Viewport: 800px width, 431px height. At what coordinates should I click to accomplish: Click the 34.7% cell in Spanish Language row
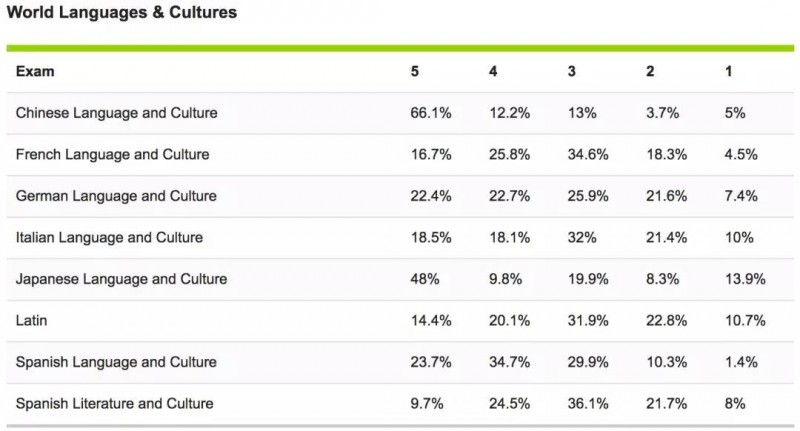[510, 362]
